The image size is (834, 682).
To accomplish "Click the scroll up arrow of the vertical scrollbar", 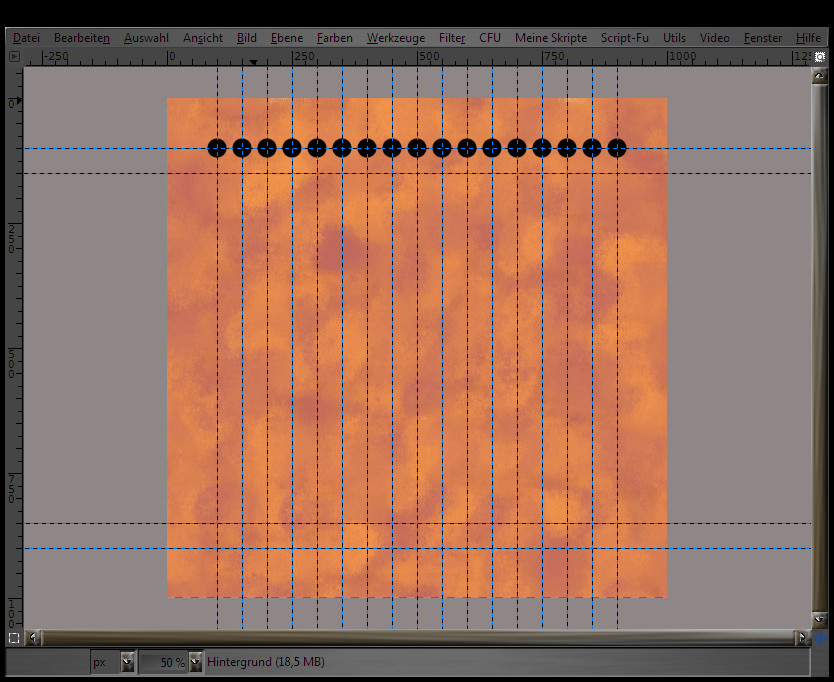I will pos(820,76).
